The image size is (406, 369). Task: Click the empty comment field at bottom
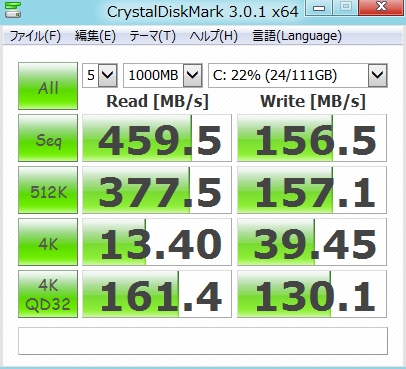tap(203, 341)
